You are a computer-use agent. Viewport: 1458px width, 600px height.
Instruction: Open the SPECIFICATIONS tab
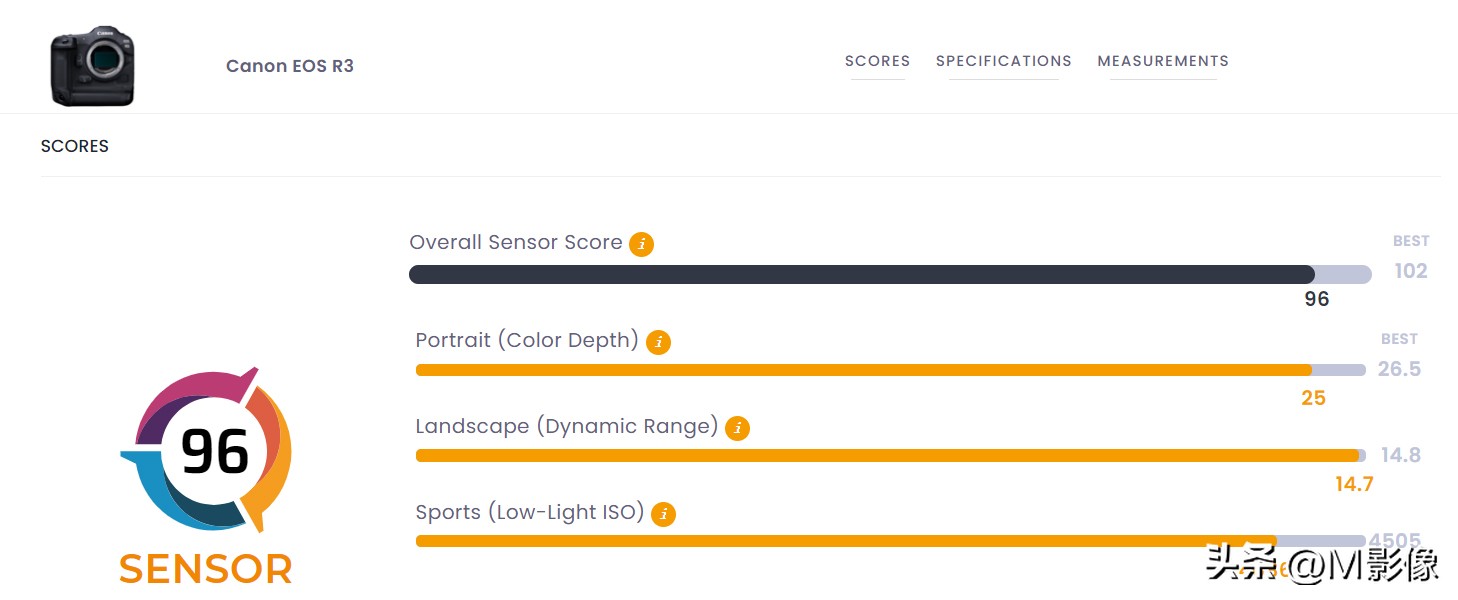click(1003, 61)
